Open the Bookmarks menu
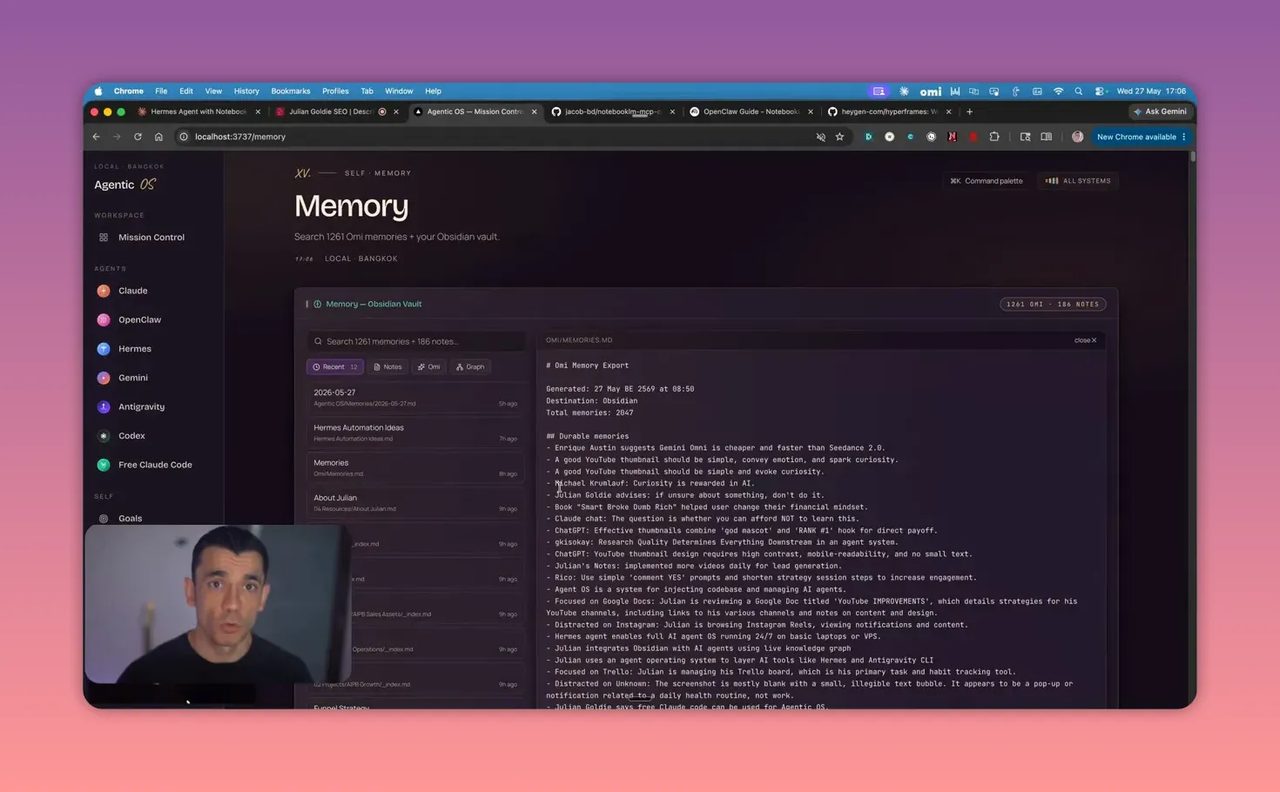The height and width of the screenshot is (792, 1280). pos(291,91)
